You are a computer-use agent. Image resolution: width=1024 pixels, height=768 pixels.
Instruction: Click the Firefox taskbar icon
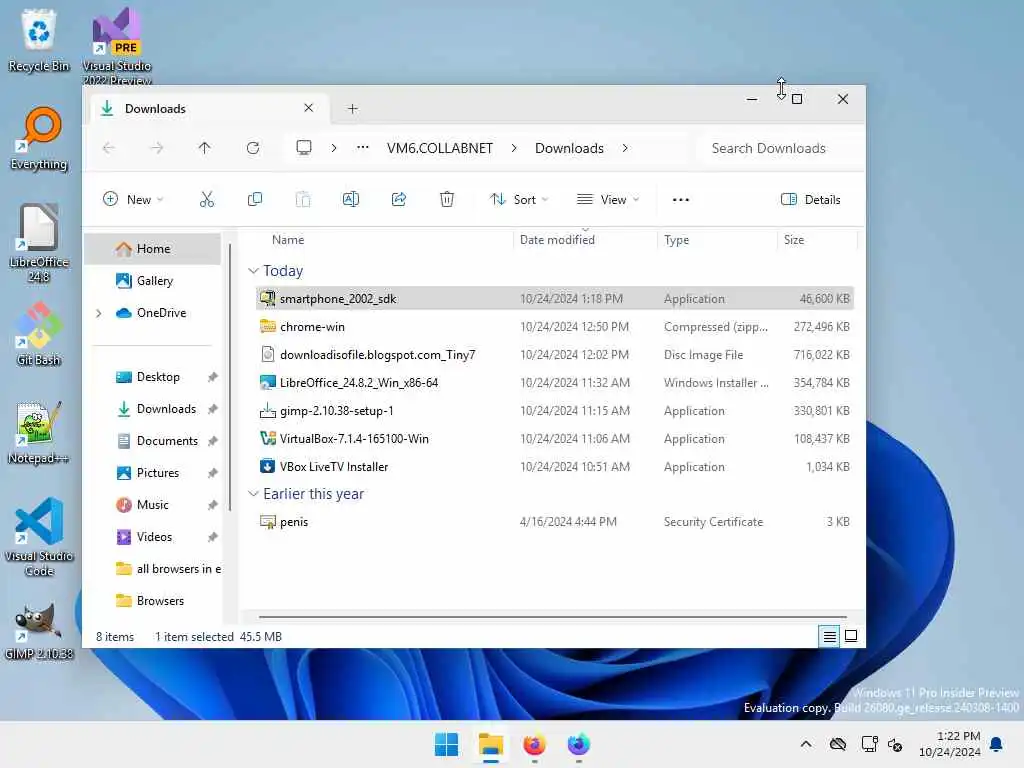pos(534,744)
